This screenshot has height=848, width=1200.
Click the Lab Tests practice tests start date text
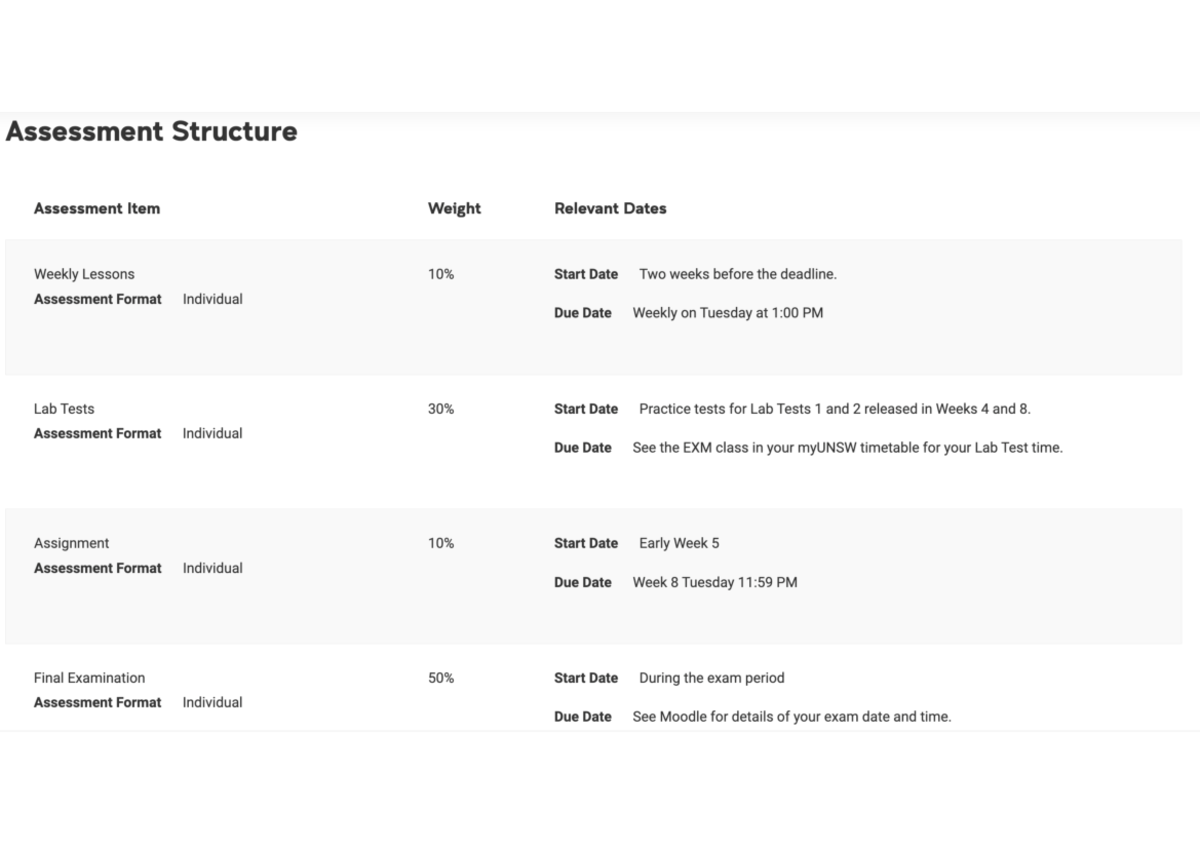coord(834,409)
